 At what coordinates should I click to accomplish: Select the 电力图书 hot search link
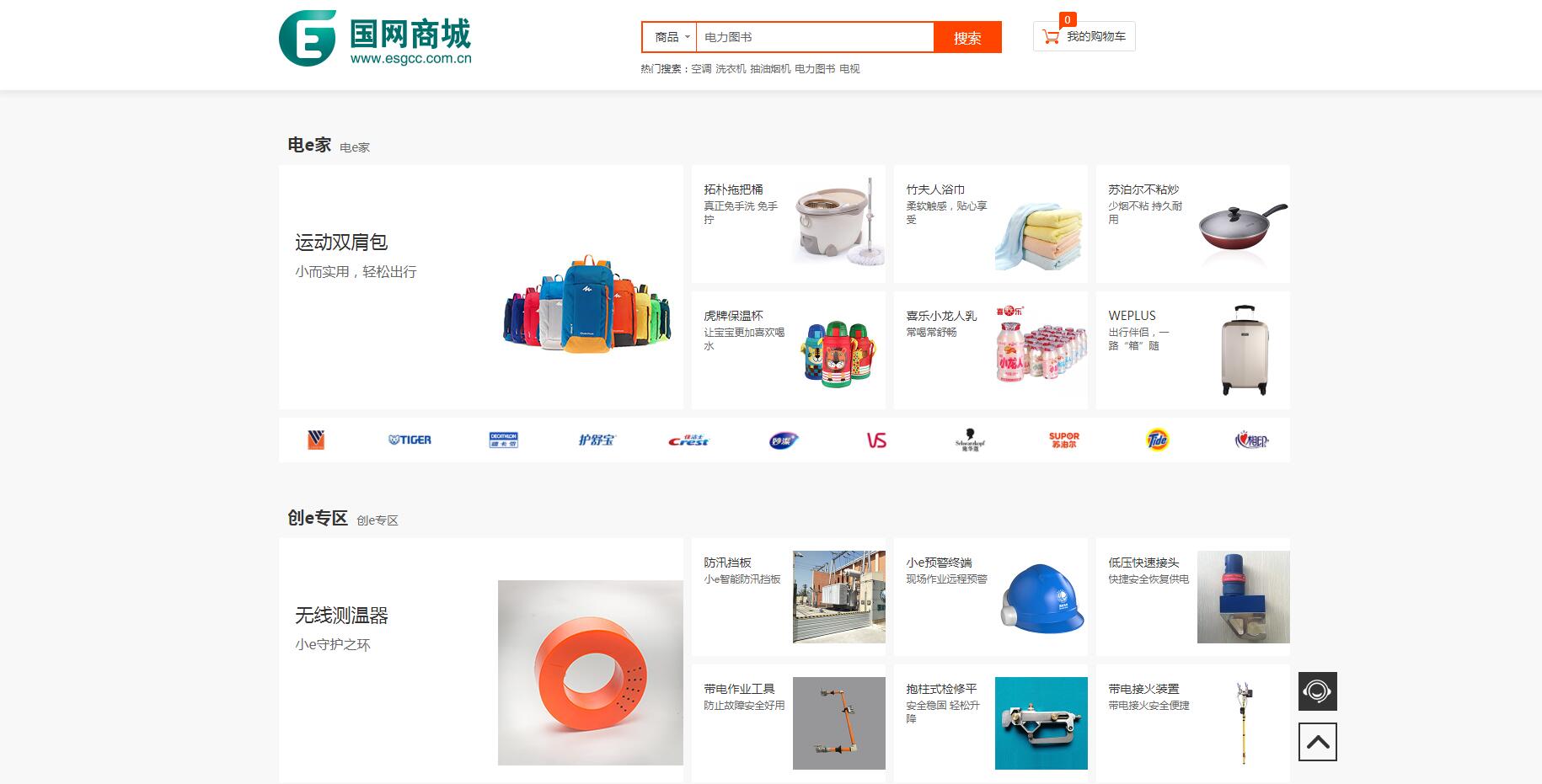click(814, 69)
